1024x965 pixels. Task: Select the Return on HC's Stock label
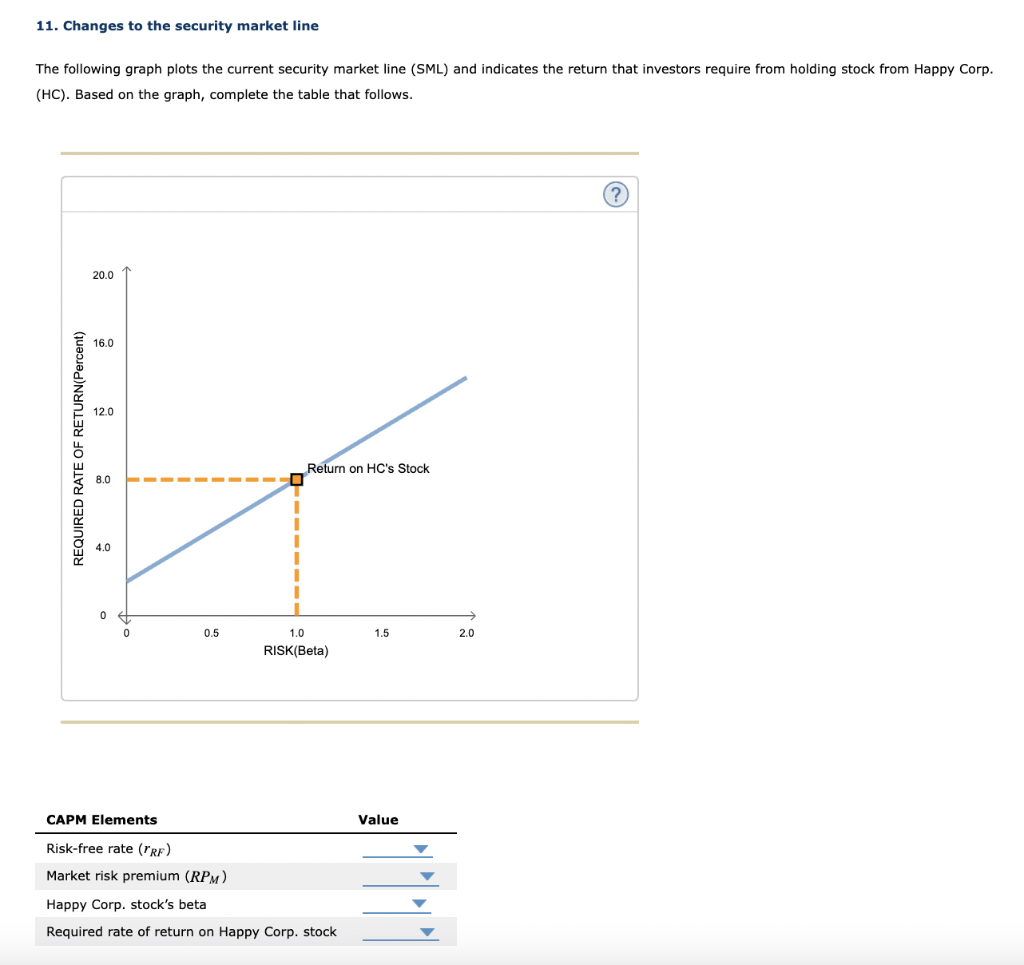369,467
